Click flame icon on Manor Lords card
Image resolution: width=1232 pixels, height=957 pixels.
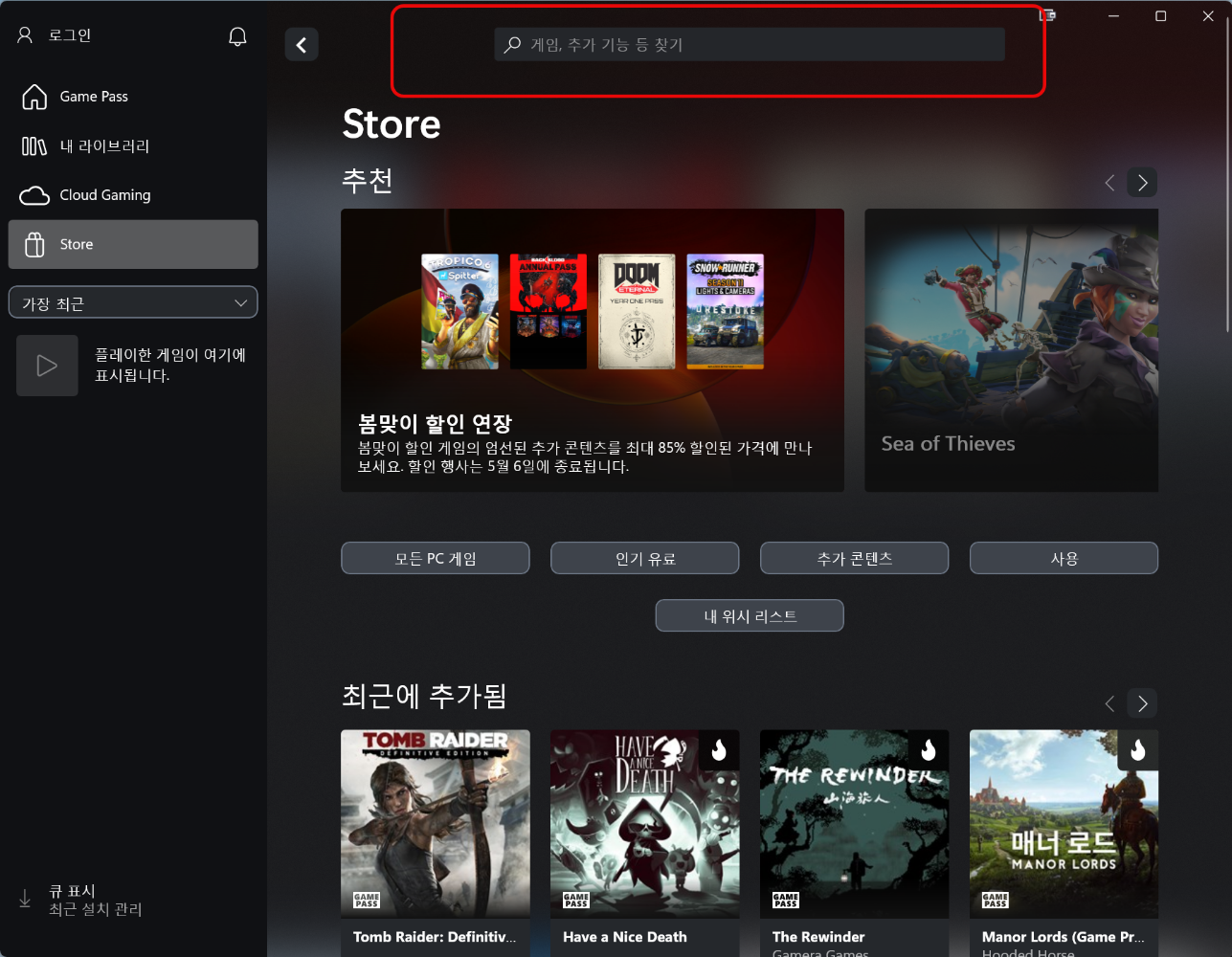point(1138,750)
